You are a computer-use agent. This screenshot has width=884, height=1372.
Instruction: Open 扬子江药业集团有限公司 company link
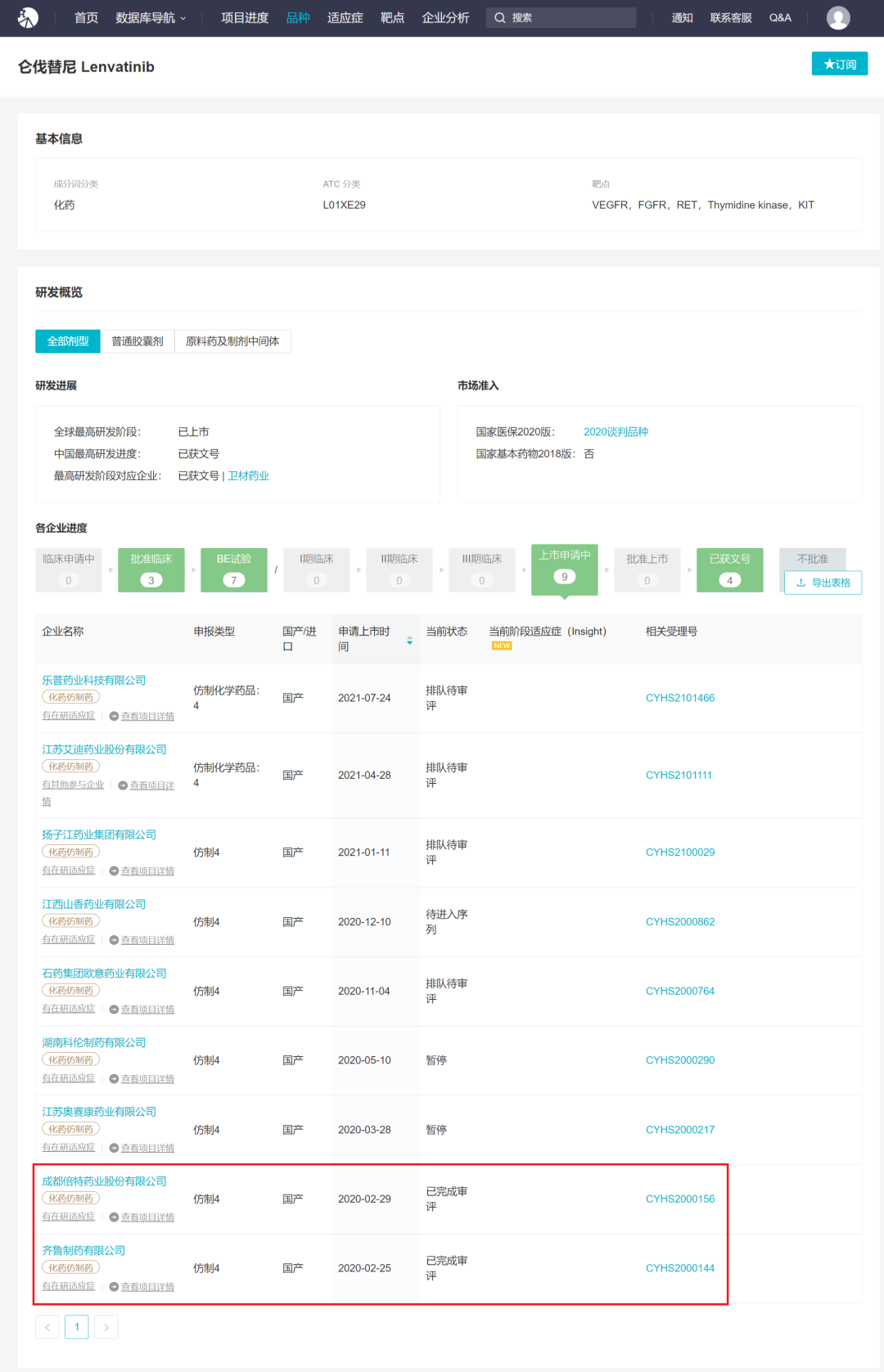click(99, 834)
